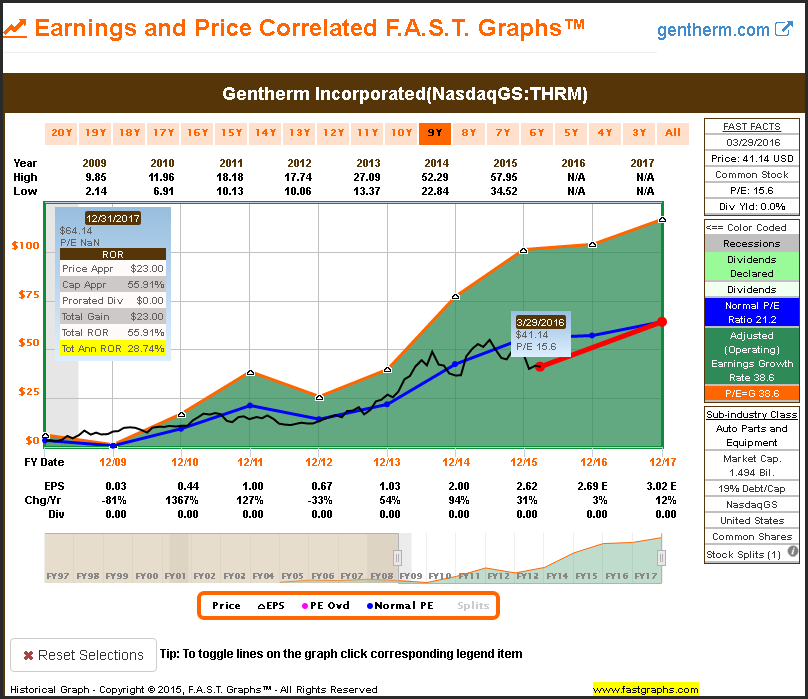The height and width of the screenshot is (699, 808).
Task: Toggle the Price line in the legend
Action: click(x=226, y=605)
